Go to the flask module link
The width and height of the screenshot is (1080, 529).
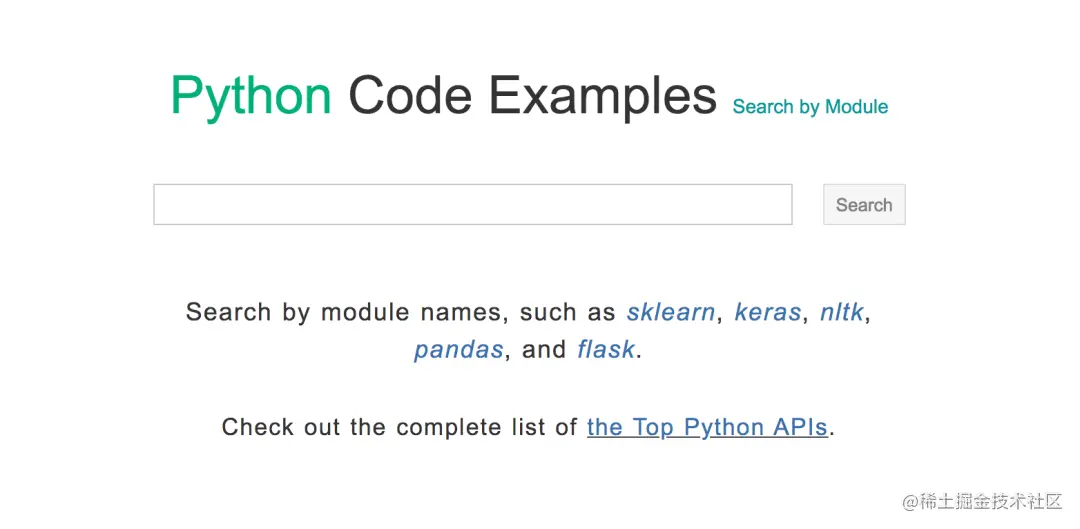pyautogui.click(x=605, y=350)
